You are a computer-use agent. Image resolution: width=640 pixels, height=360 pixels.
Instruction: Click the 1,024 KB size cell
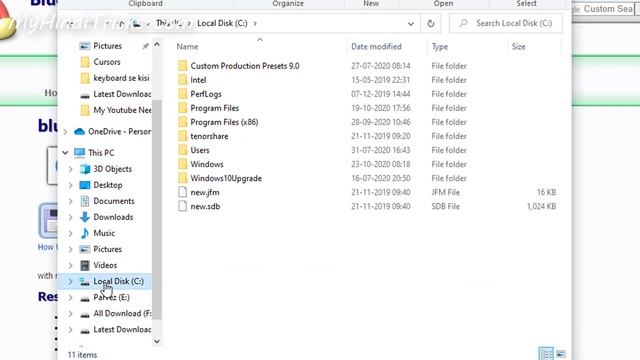541,206
